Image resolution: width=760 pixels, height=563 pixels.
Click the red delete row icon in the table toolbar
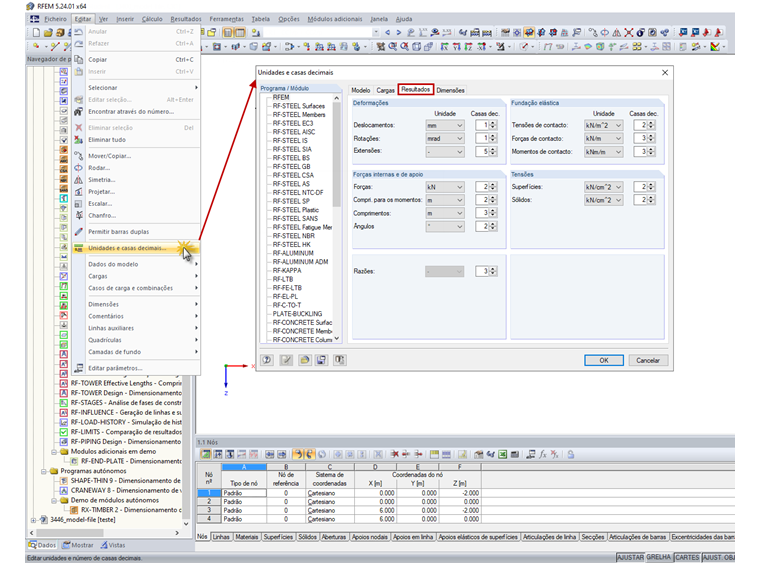click(x=395, y=454)
